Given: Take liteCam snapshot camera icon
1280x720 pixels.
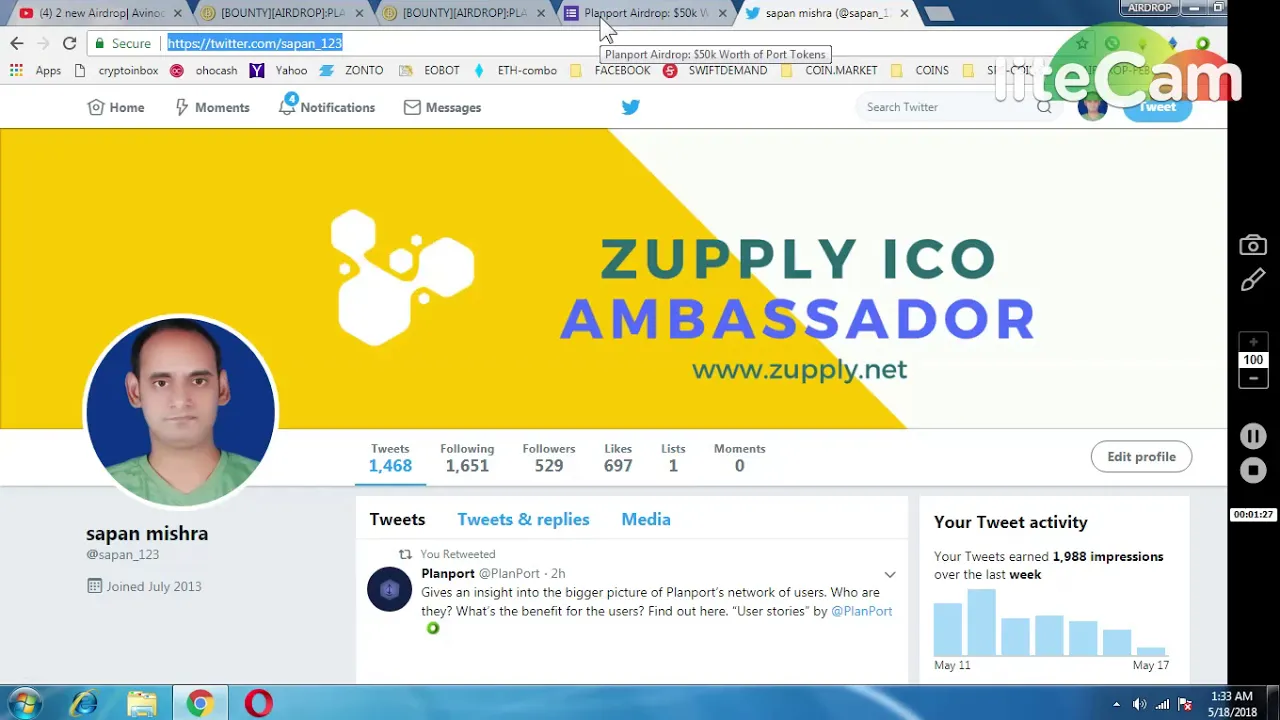Looking at the screenshot, I should tap(1253, 245).
